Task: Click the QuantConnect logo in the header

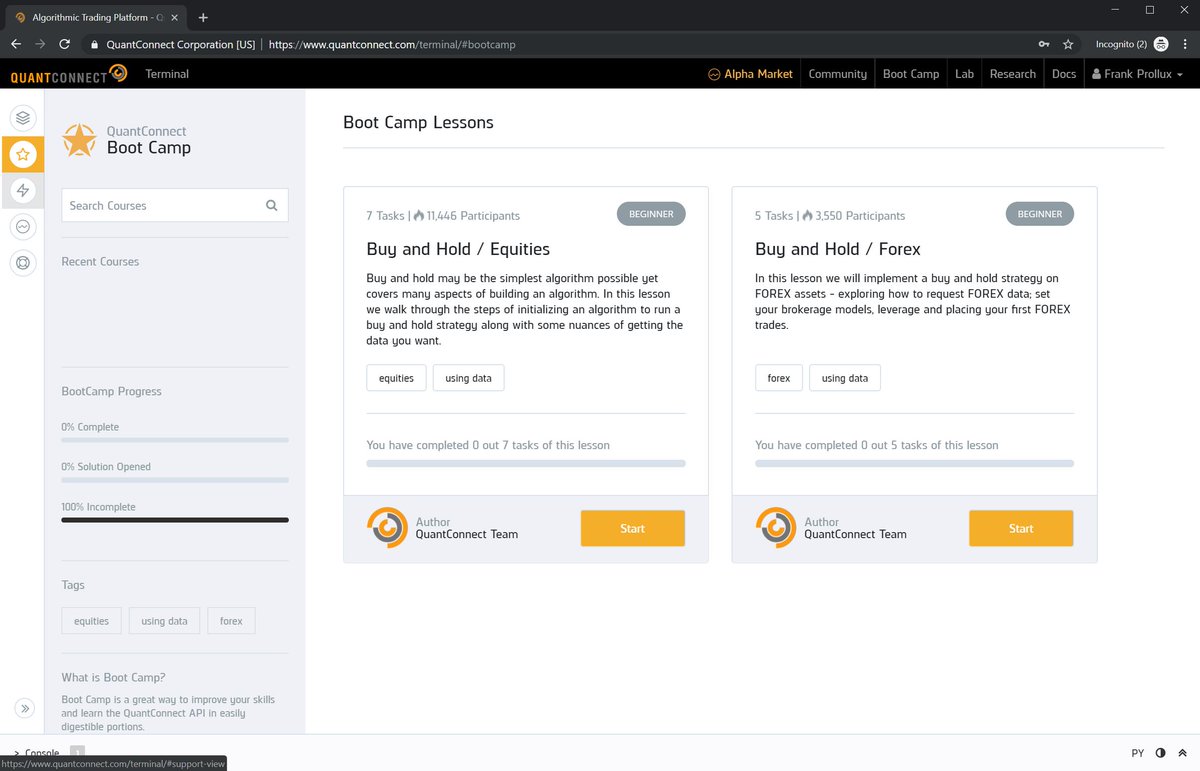Action: (x=67, y=73)
